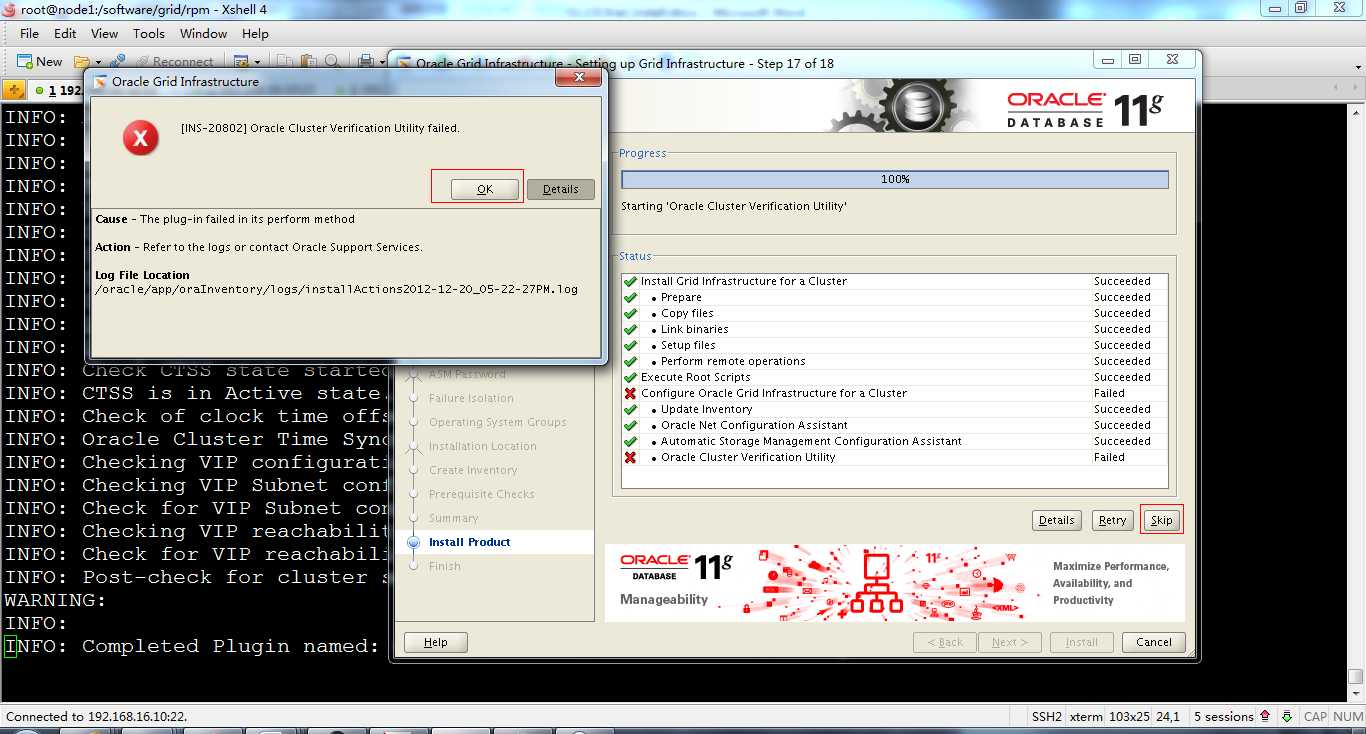
Task: Click the Link binaries status row
Action: coord(894,329)
